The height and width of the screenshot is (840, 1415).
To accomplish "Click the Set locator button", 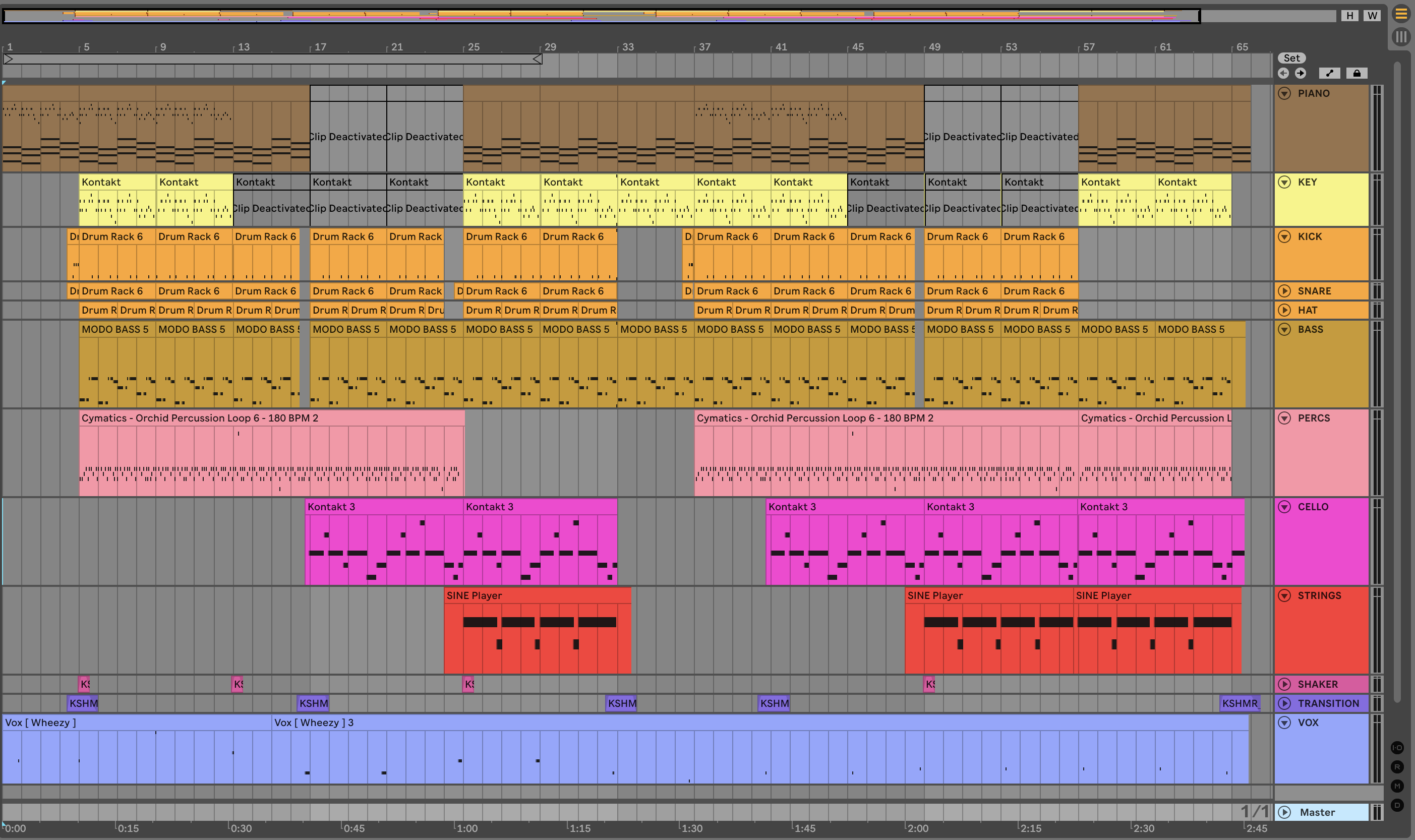I will (x=1291, y=58).
